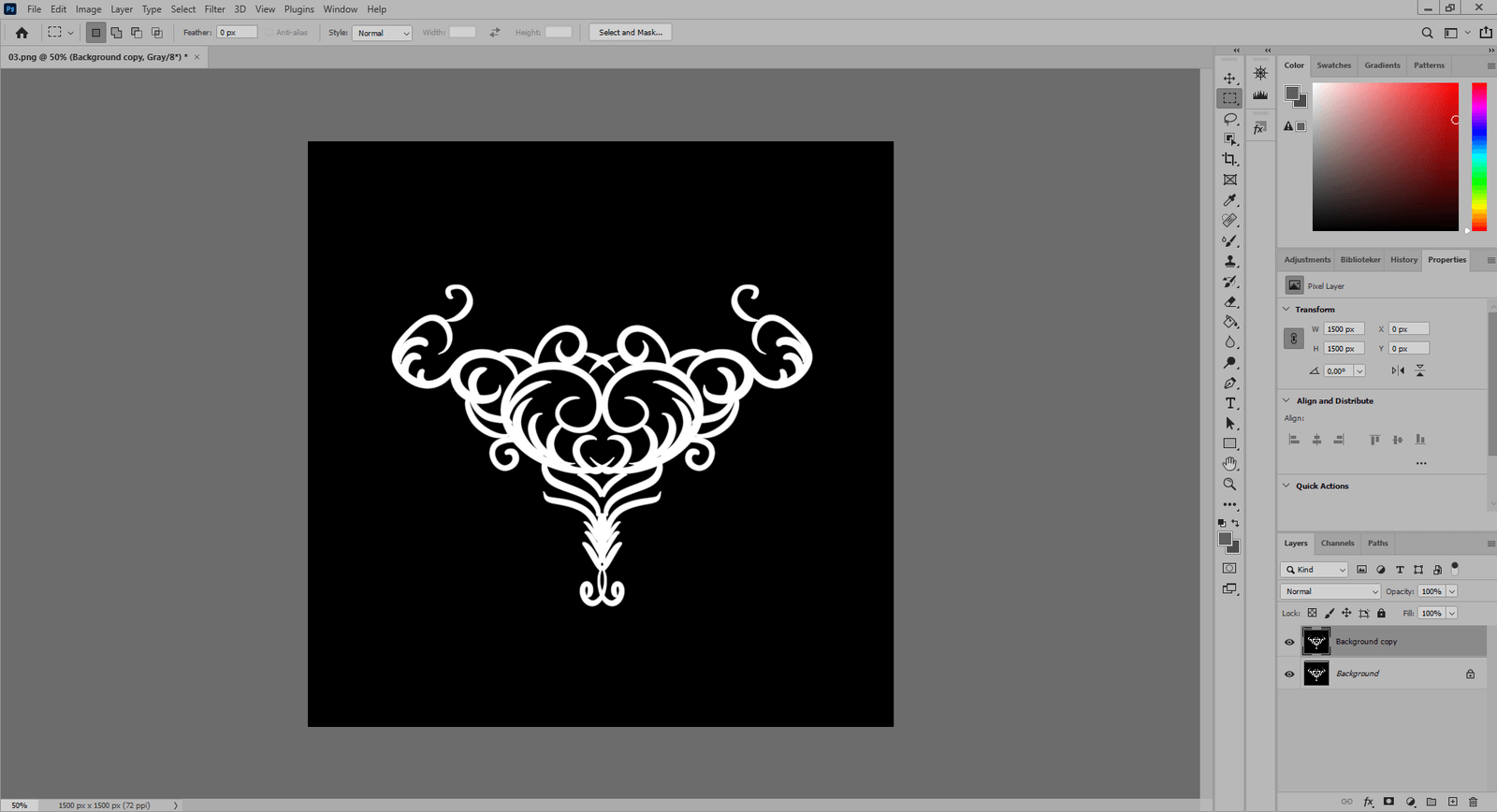1497x812 pixels.
Task: Select the Crop tool
Action: point(1229,160)
